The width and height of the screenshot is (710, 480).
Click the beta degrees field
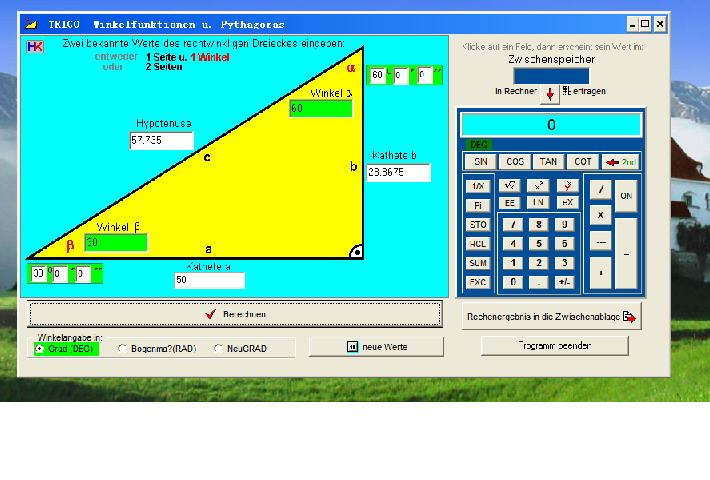click(38, 274)
